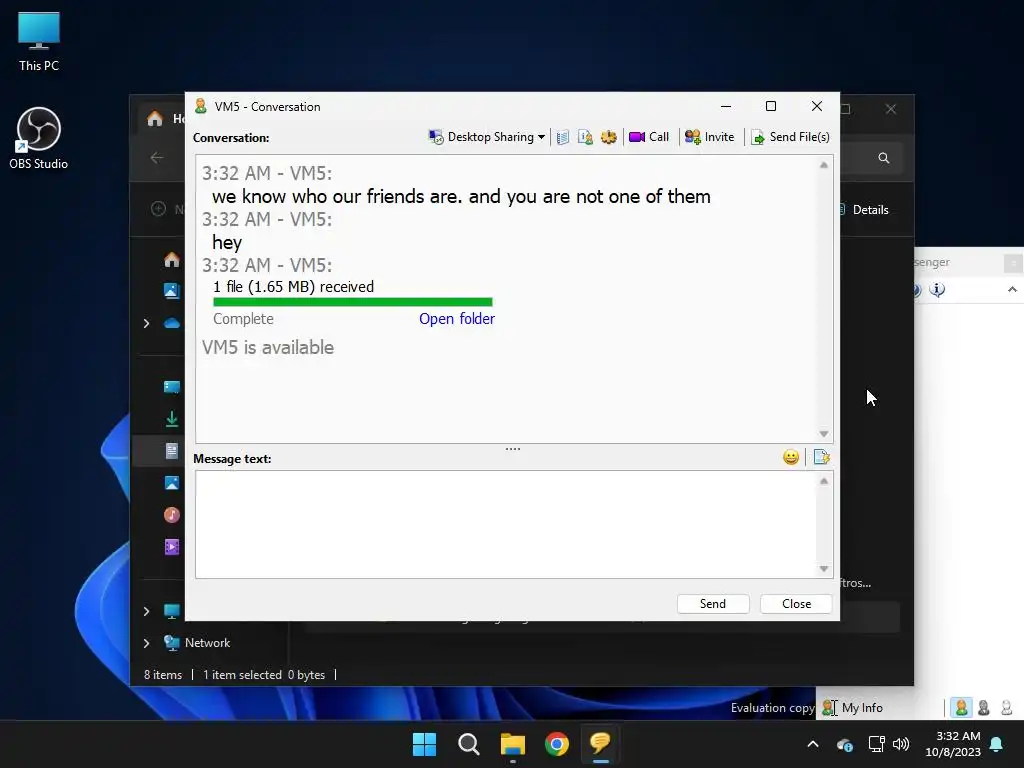Expand This PC node in File Explorer
The image size is (1024, 768).
[146, 611]
